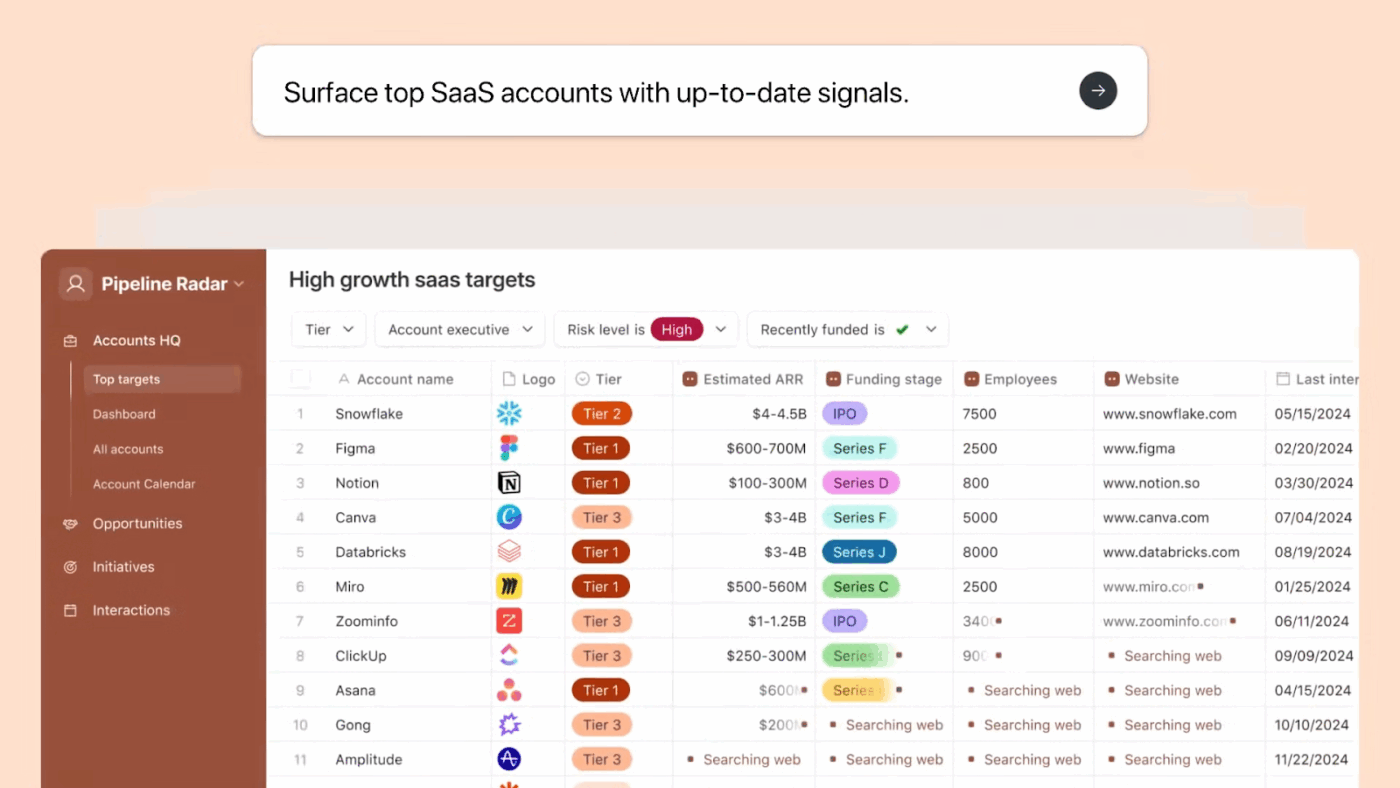The height and width of the screenshot is (788, 1400).
Task: Click the Amplitude logo icon
Action: point(509,759)
